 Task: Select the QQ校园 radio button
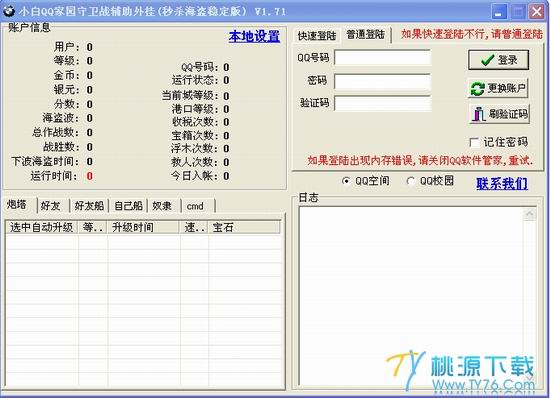pos(410,181)
